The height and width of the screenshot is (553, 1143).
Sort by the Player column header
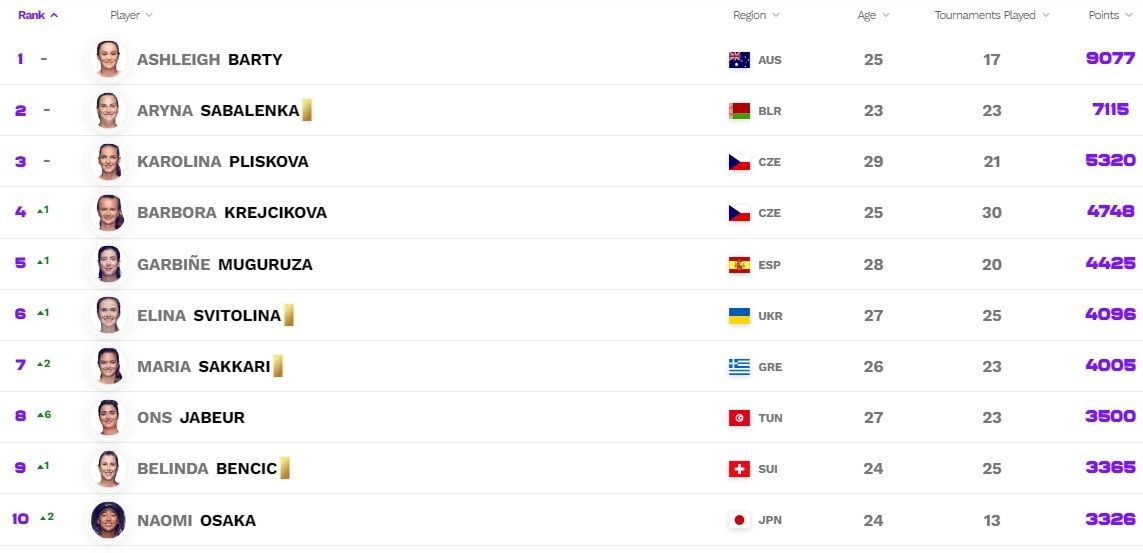point(131,15)
